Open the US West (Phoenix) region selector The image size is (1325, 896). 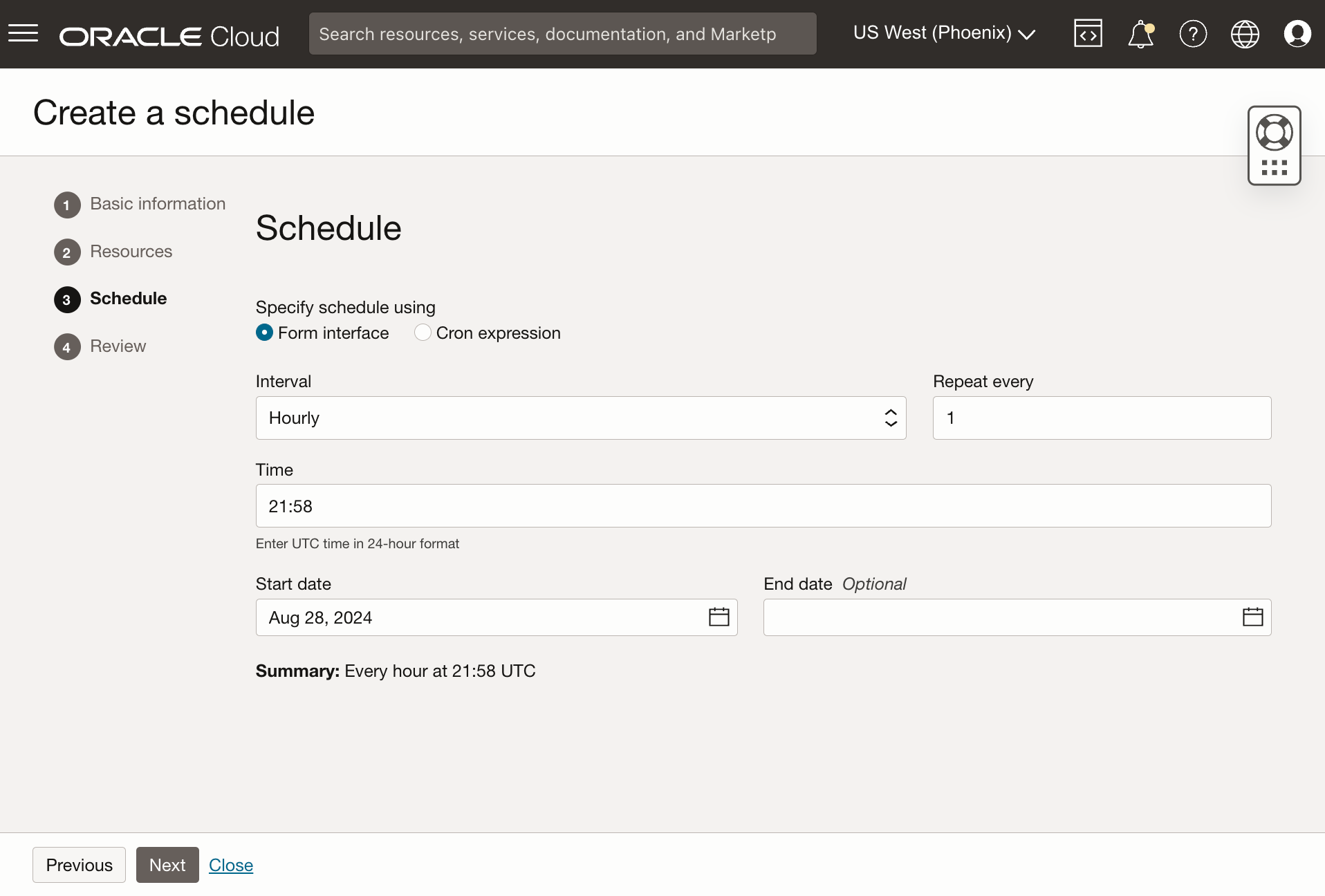click(944, 33)
